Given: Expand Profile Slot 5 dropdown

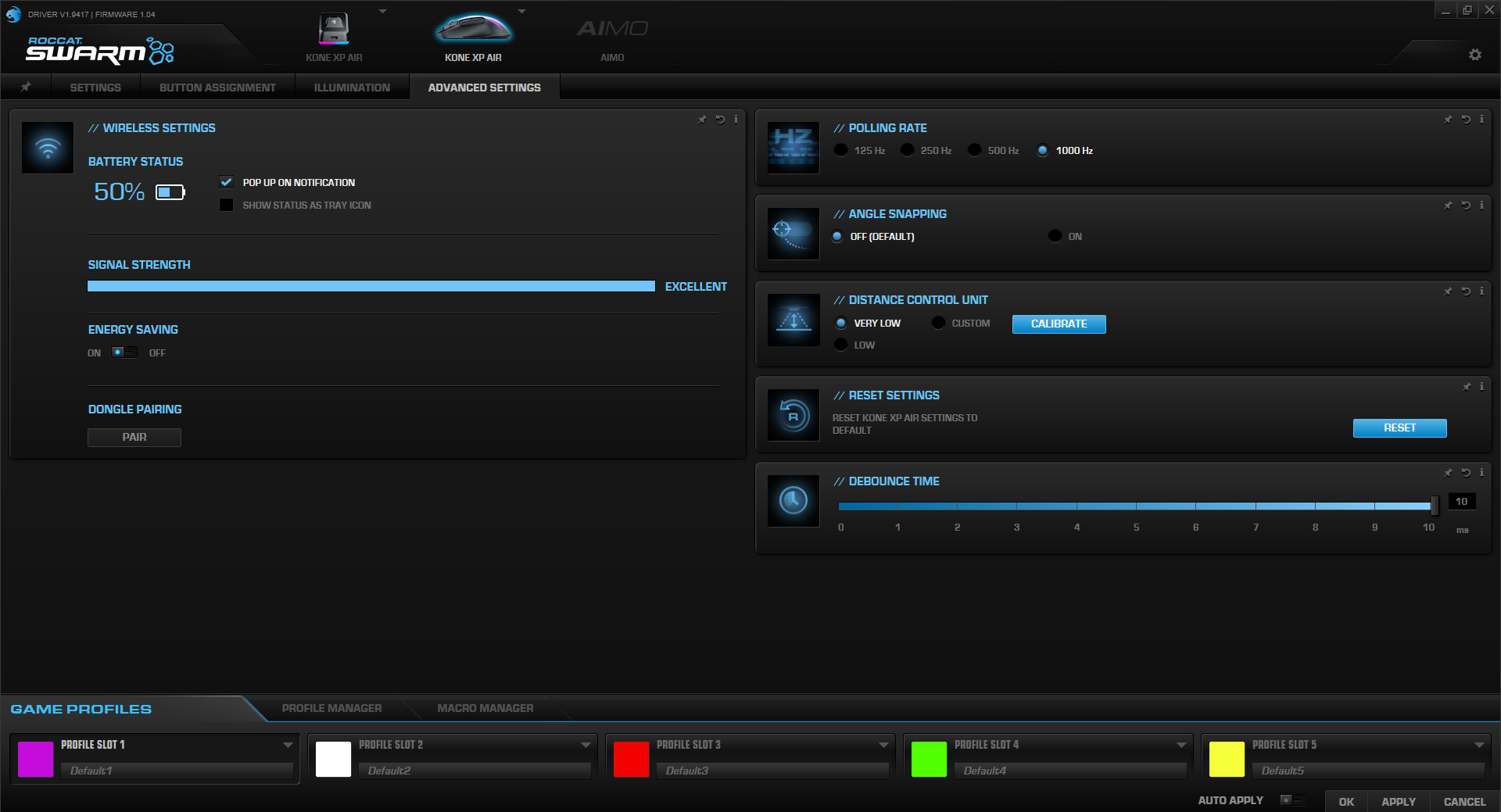Looking at the screenshot, I should click(x=1479, y=745).
